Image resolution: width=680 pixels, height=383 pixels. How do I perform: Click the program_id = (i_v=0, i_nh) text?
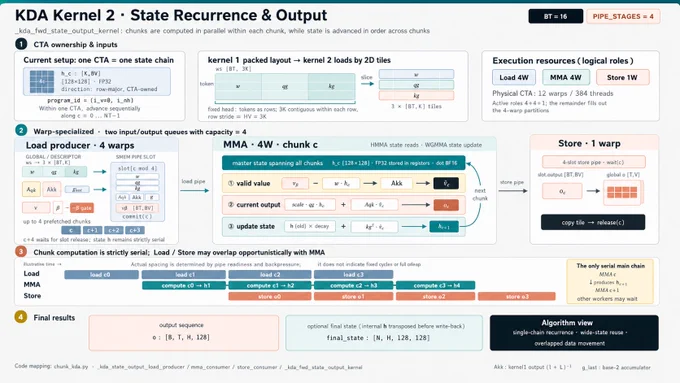click(x=90, y=100)
